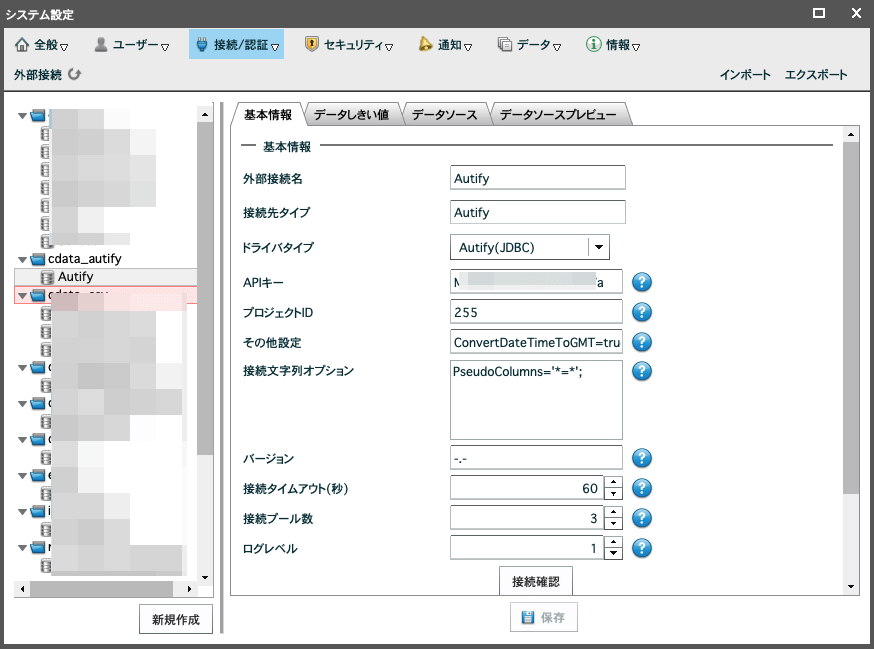874x649 pixels.
Task: Click the エクスポート link
Action: (x=816, y=75)
